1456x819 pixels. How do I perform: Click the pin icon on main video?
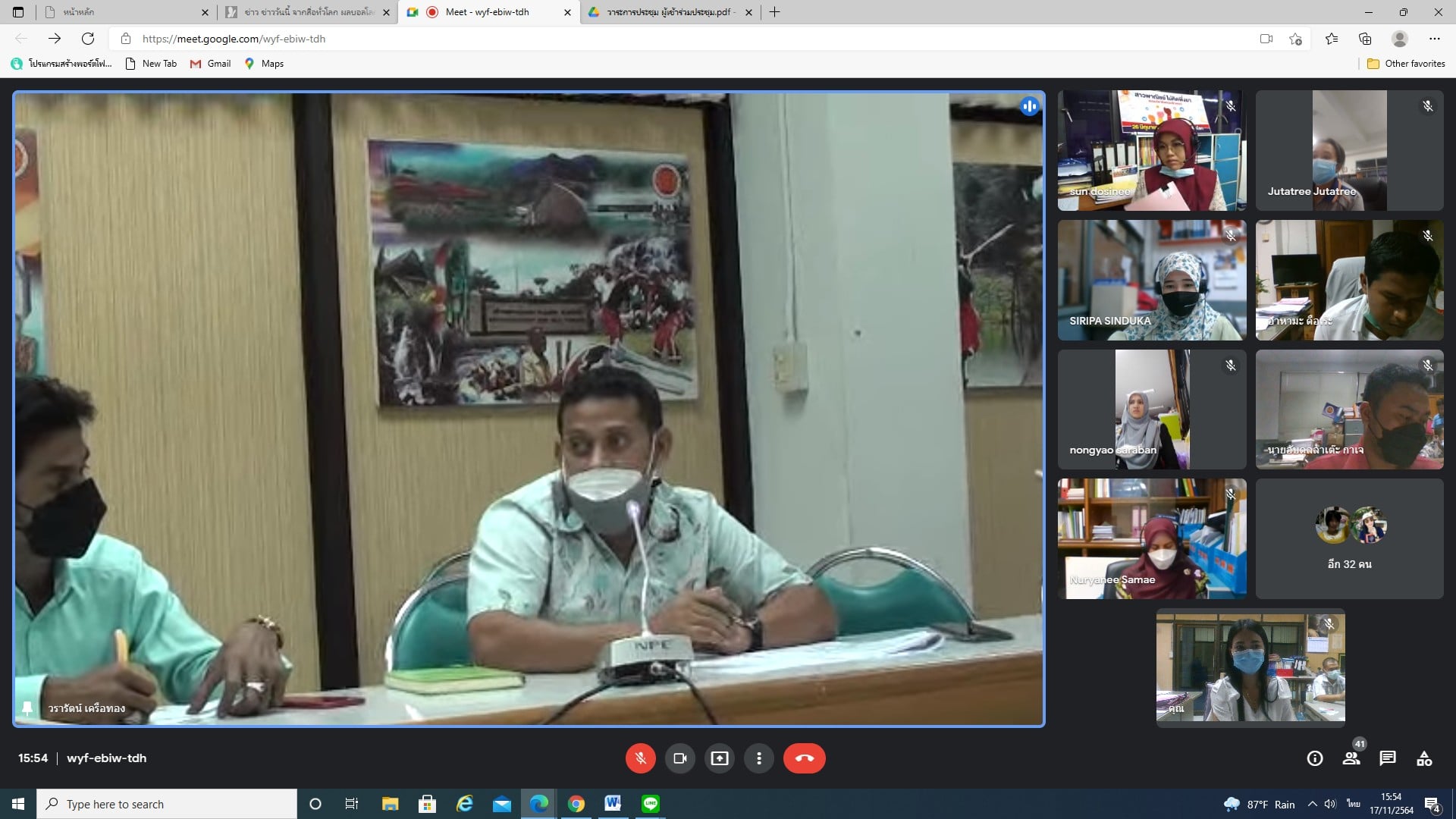tap(27, 708)
